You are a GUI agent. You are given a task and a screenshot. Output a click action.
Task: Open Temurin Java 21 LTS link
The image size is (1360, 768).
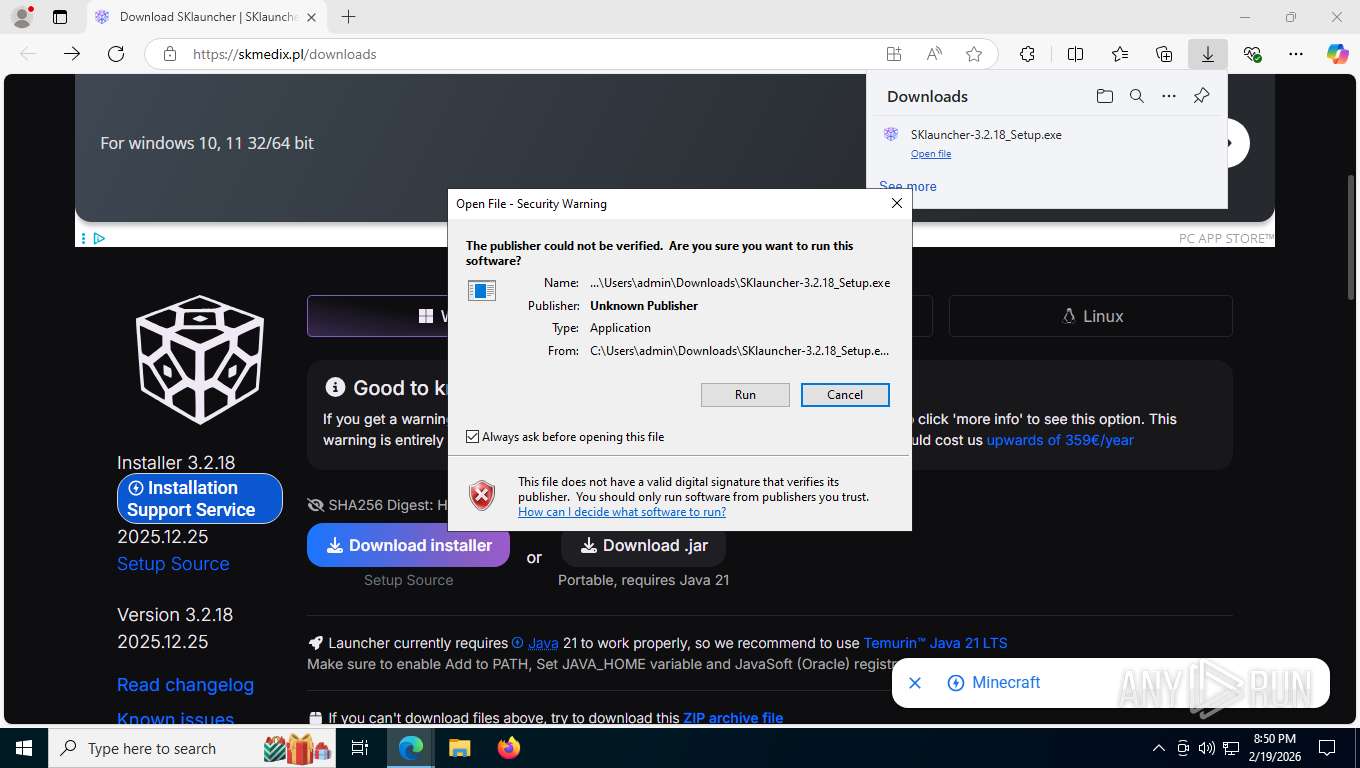tap(936, 643)
